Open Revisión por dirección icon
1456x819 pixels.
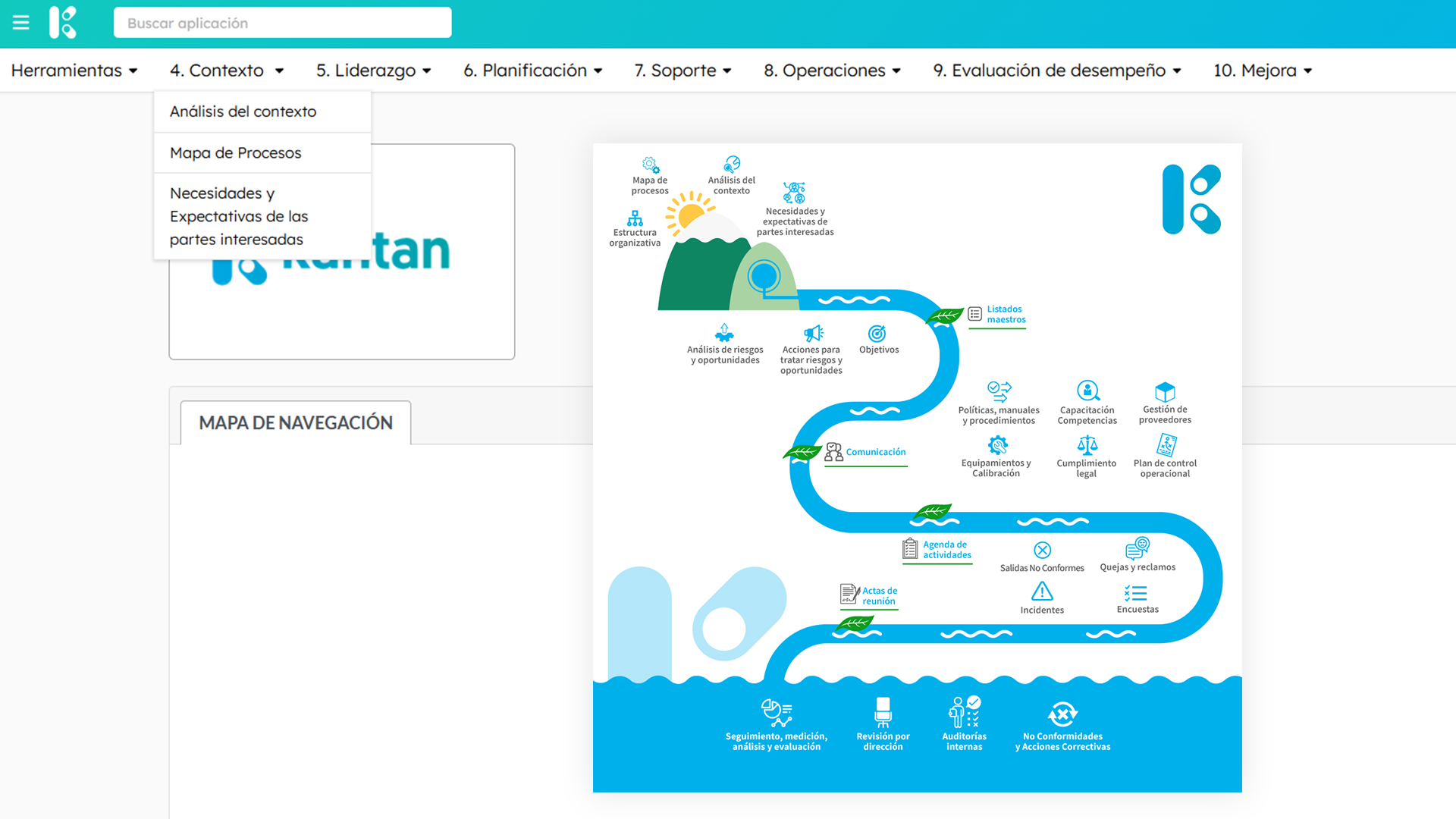(883, 713)
